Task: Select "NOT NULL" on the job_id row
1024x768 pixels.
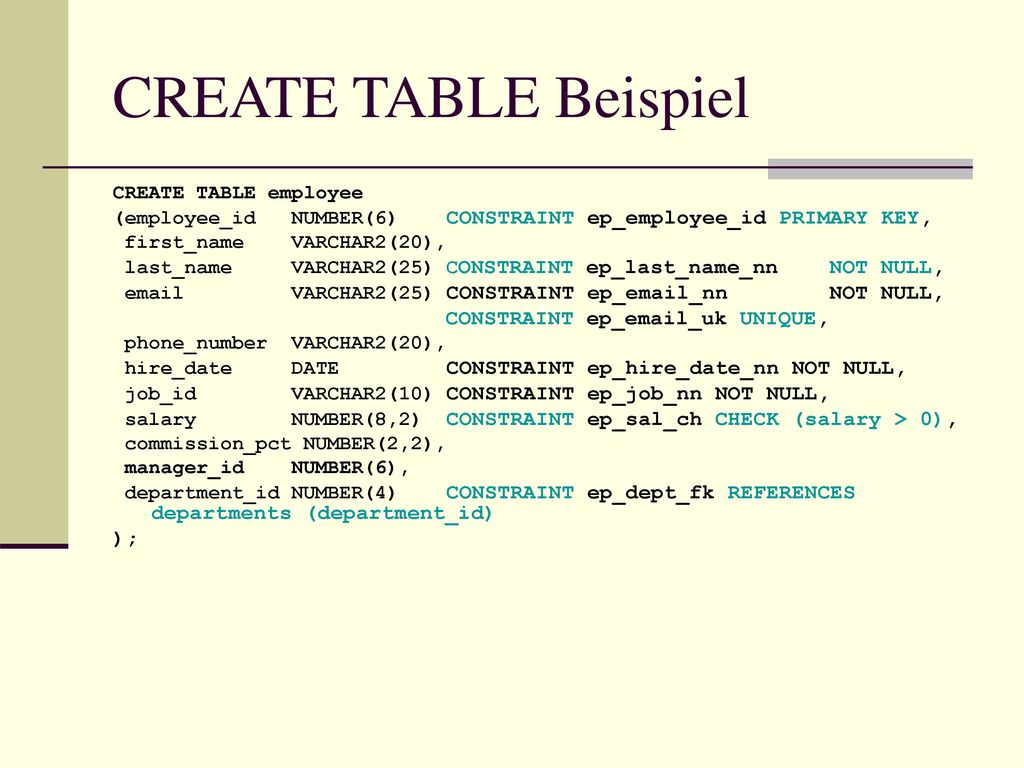Action: (x=765, y=394)
